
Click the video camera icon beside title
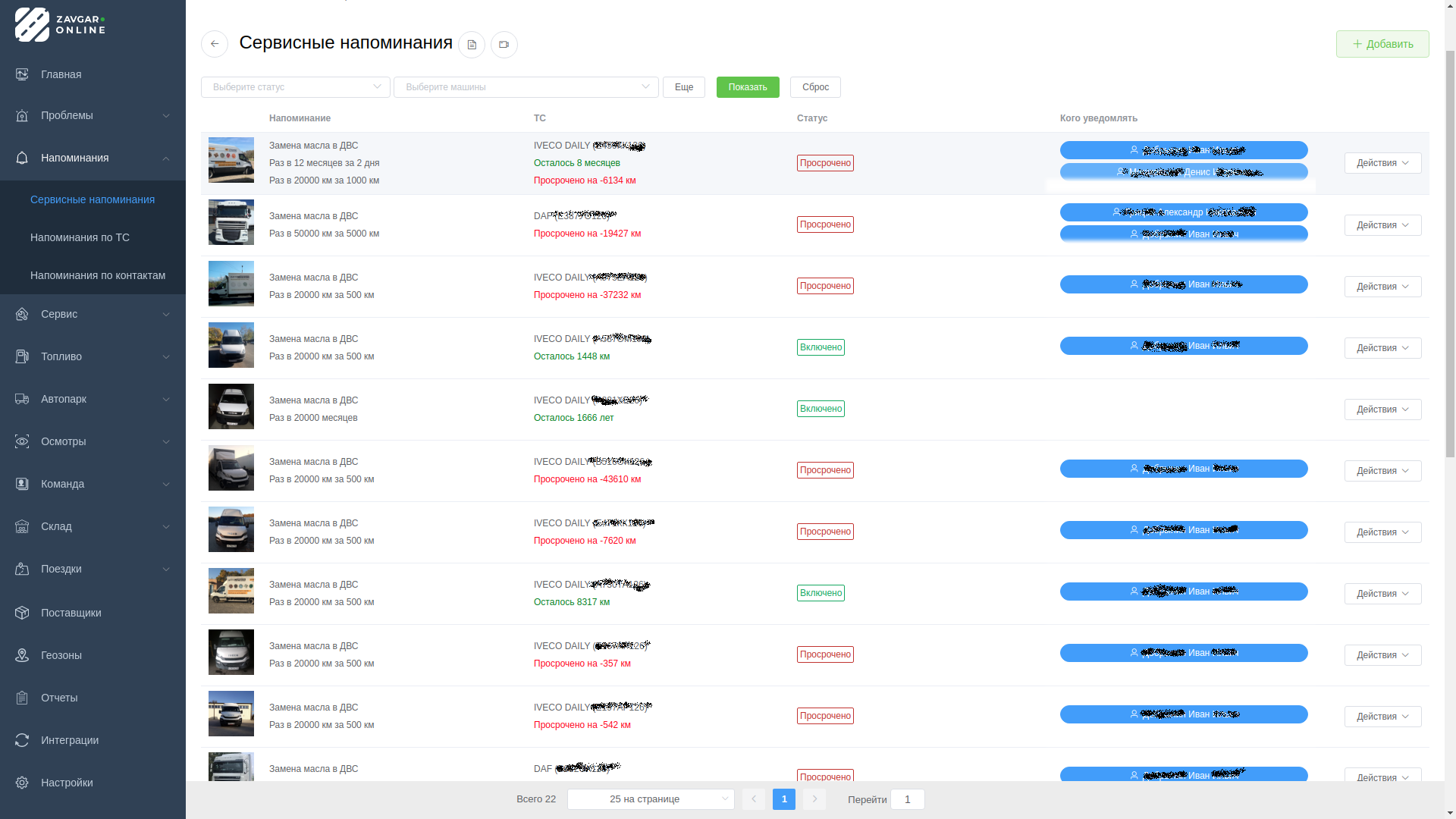(x=504, y=45)
